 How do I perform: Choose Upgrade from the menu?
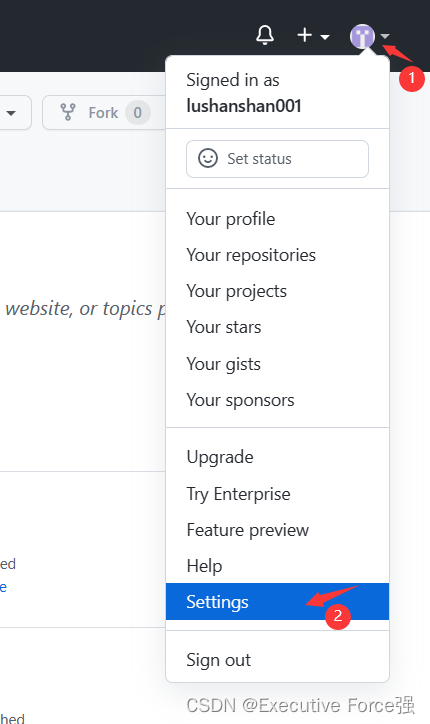point(277,457)
